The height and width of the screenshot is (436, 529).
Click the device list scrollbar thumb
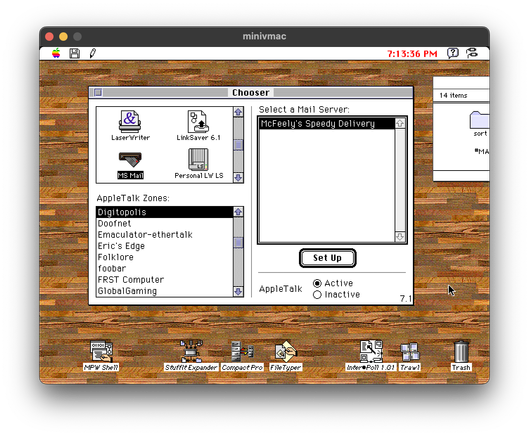pos(238,145)
